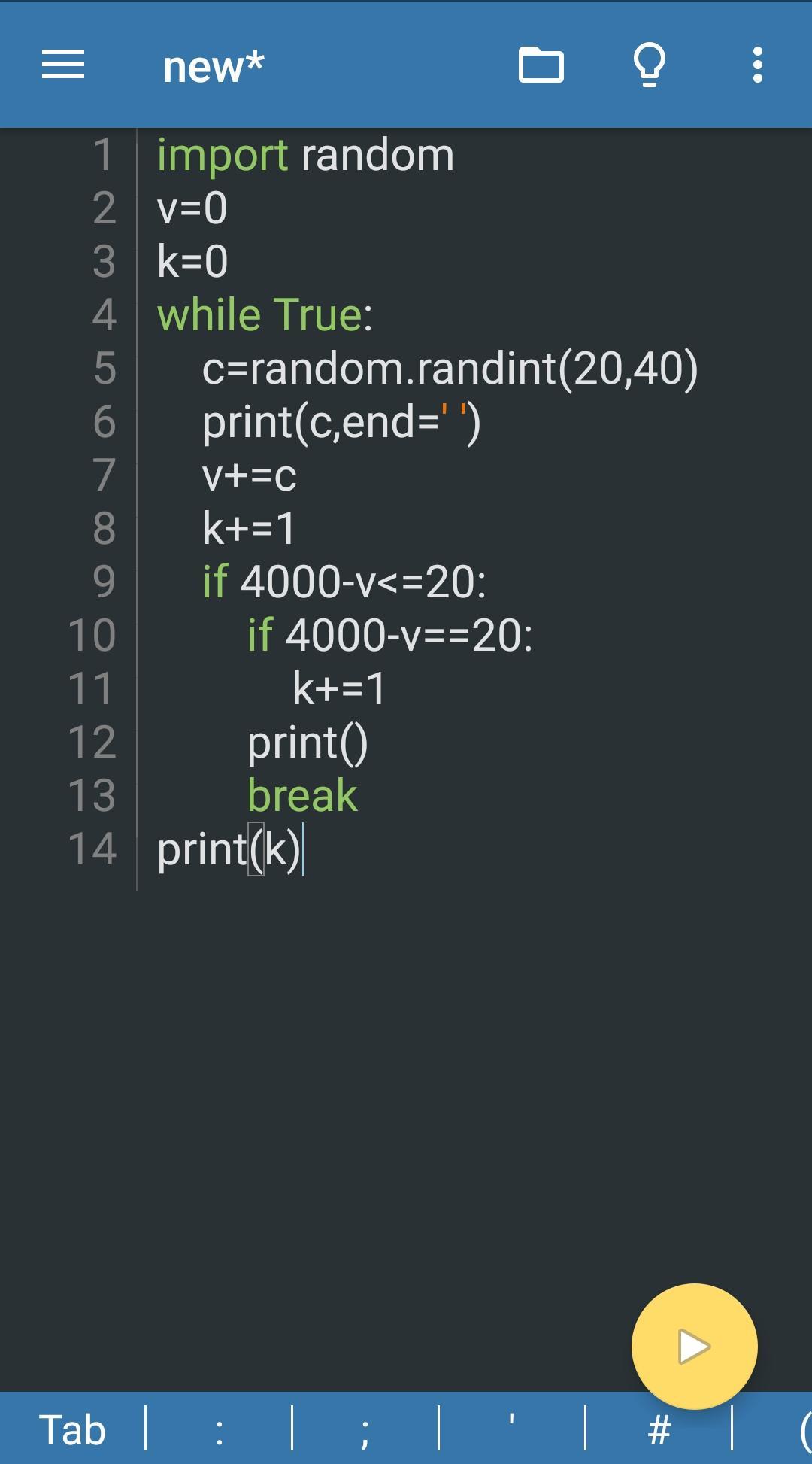Select line number 14 in gutter
The width and height of the screenshot is (812, 1464).
[92, 849]
